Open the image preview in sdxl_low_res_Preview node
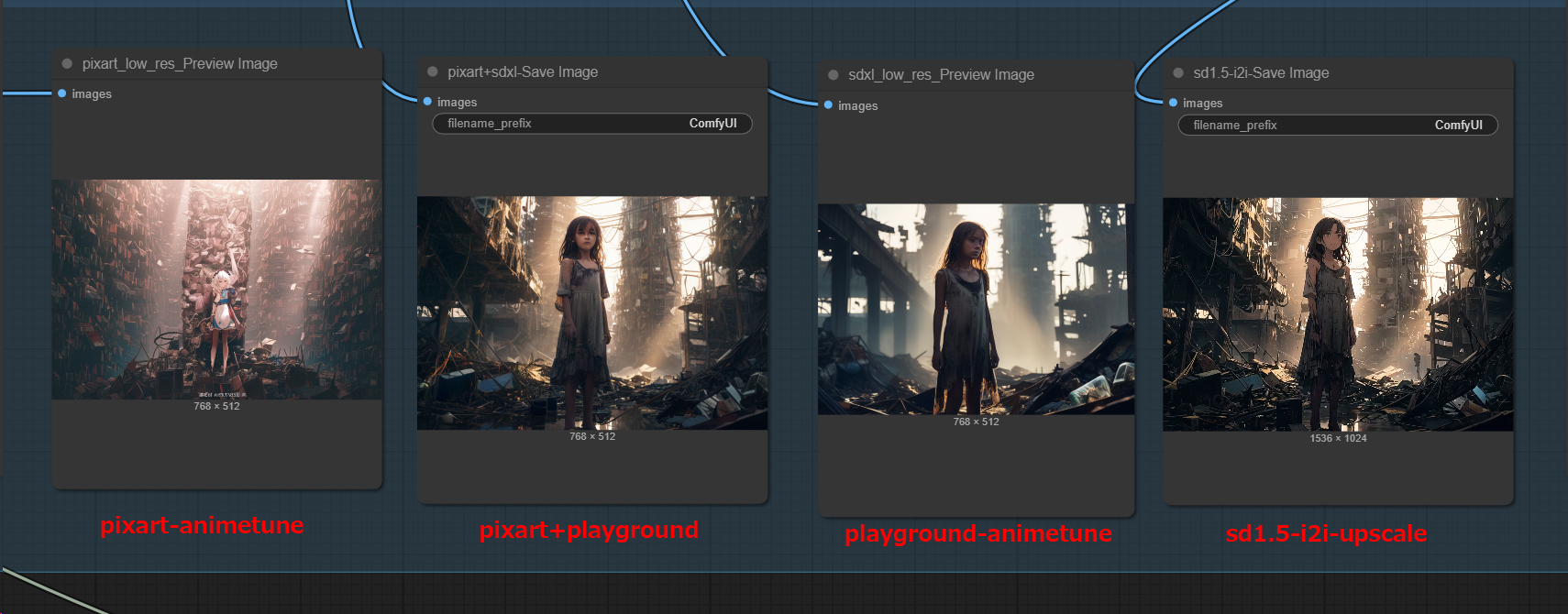 (976, 309)
